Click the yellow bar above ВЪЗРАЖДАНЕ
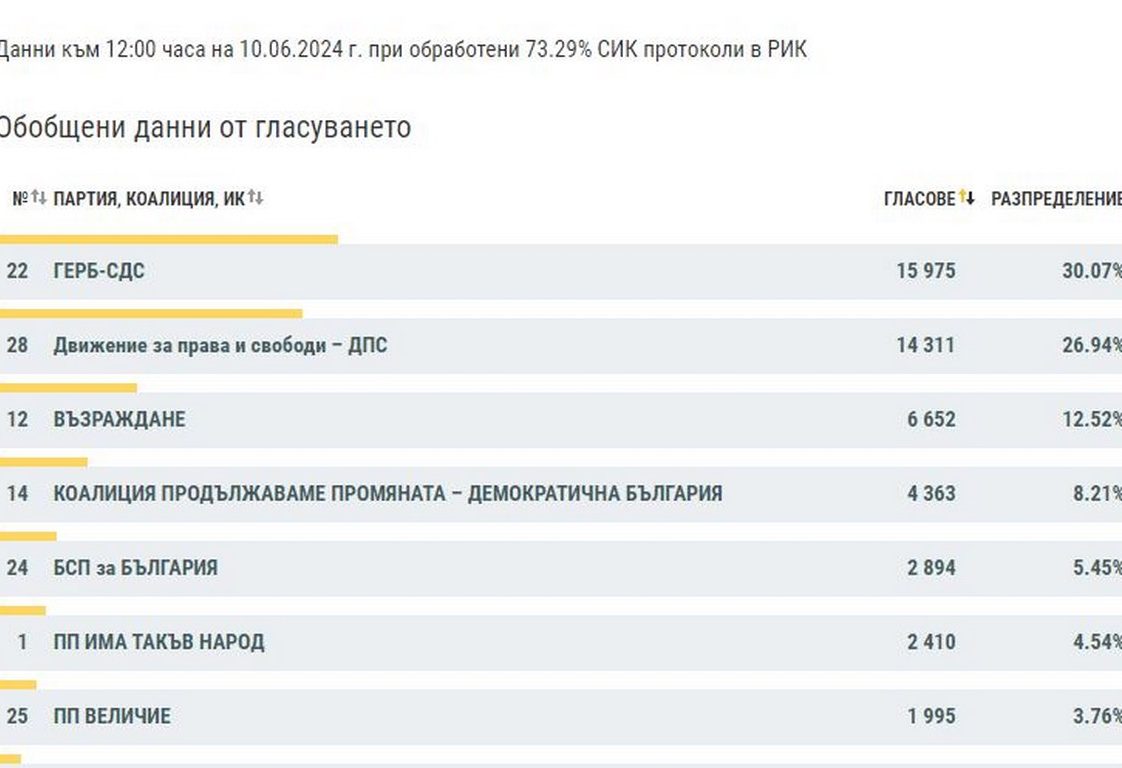 [x=68, y=387]
